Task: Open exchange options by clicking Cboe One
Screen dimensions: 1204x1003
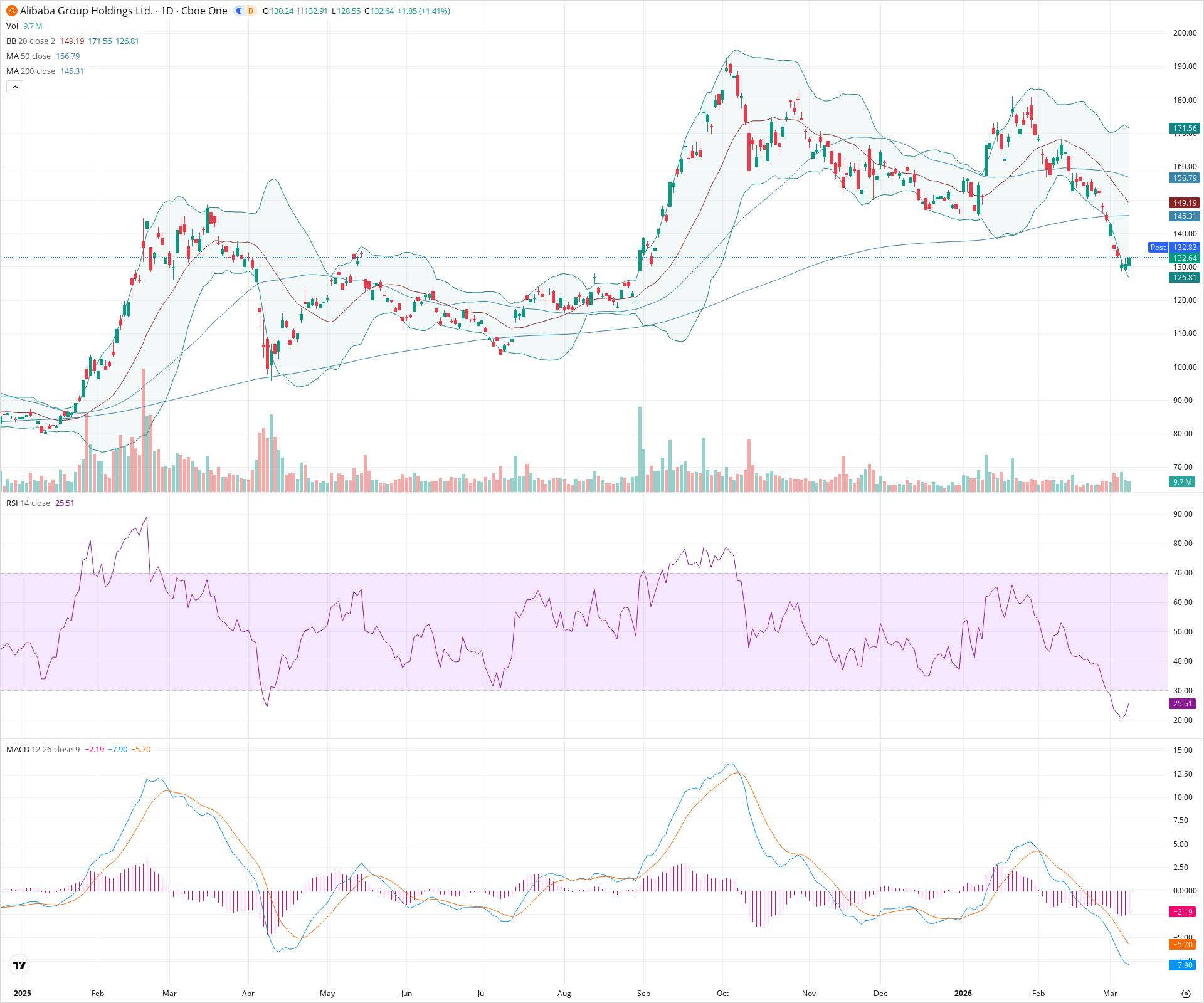Action: point(207,11)
